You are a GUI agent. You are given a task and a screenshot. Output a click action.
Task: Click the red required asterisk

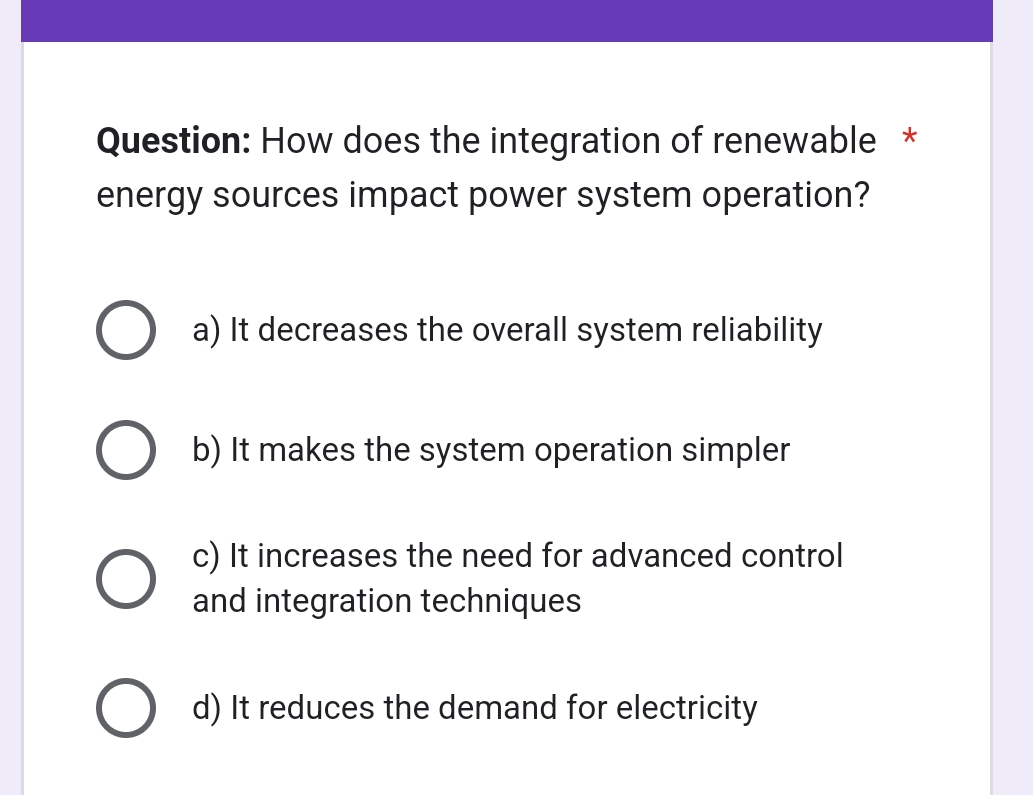click(x=910, y=138)
